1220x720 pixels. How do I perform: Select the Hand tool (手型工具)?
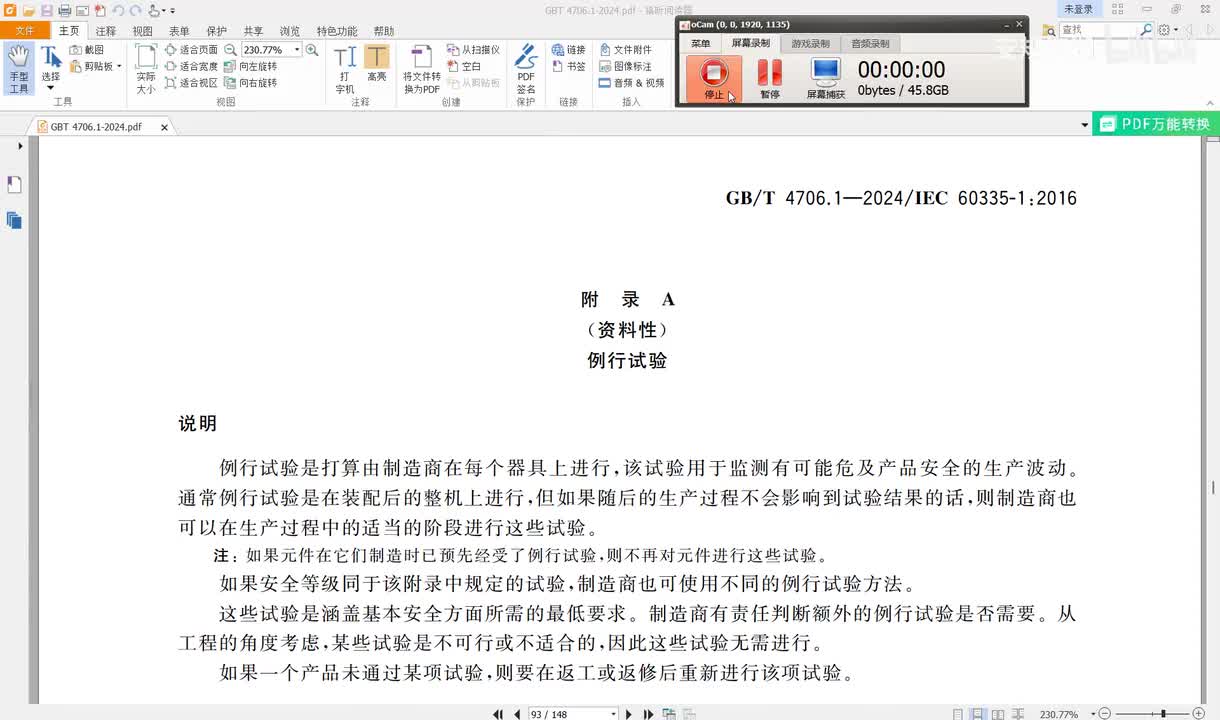18,69
